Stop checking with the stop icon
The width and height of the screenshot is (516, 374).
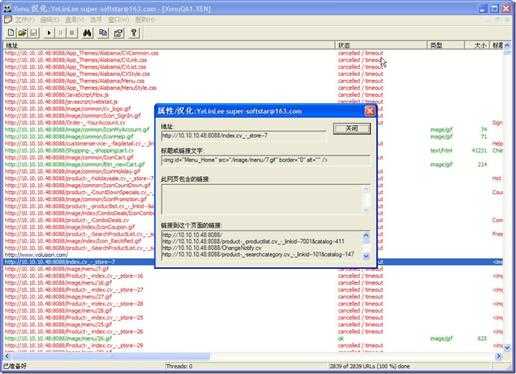(x=72, y=33)
